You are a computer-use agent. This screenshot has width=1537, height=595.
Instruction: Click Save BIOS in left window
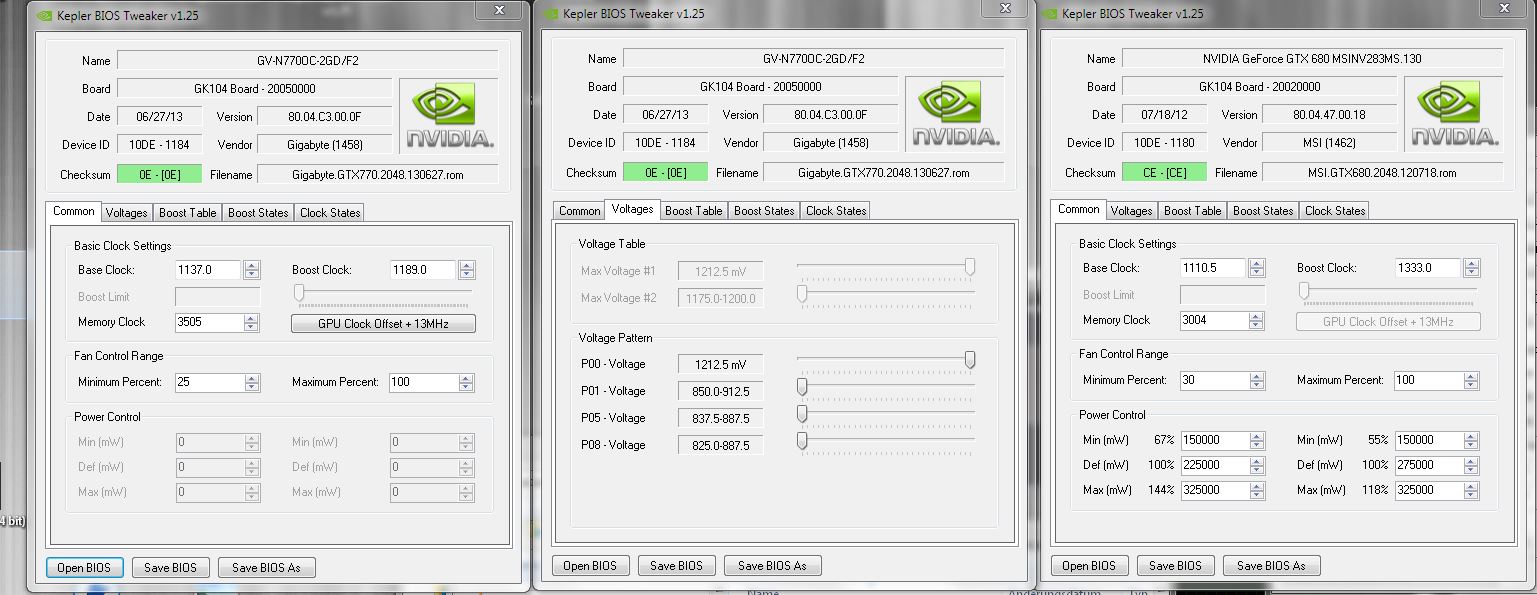coord(171,568)
